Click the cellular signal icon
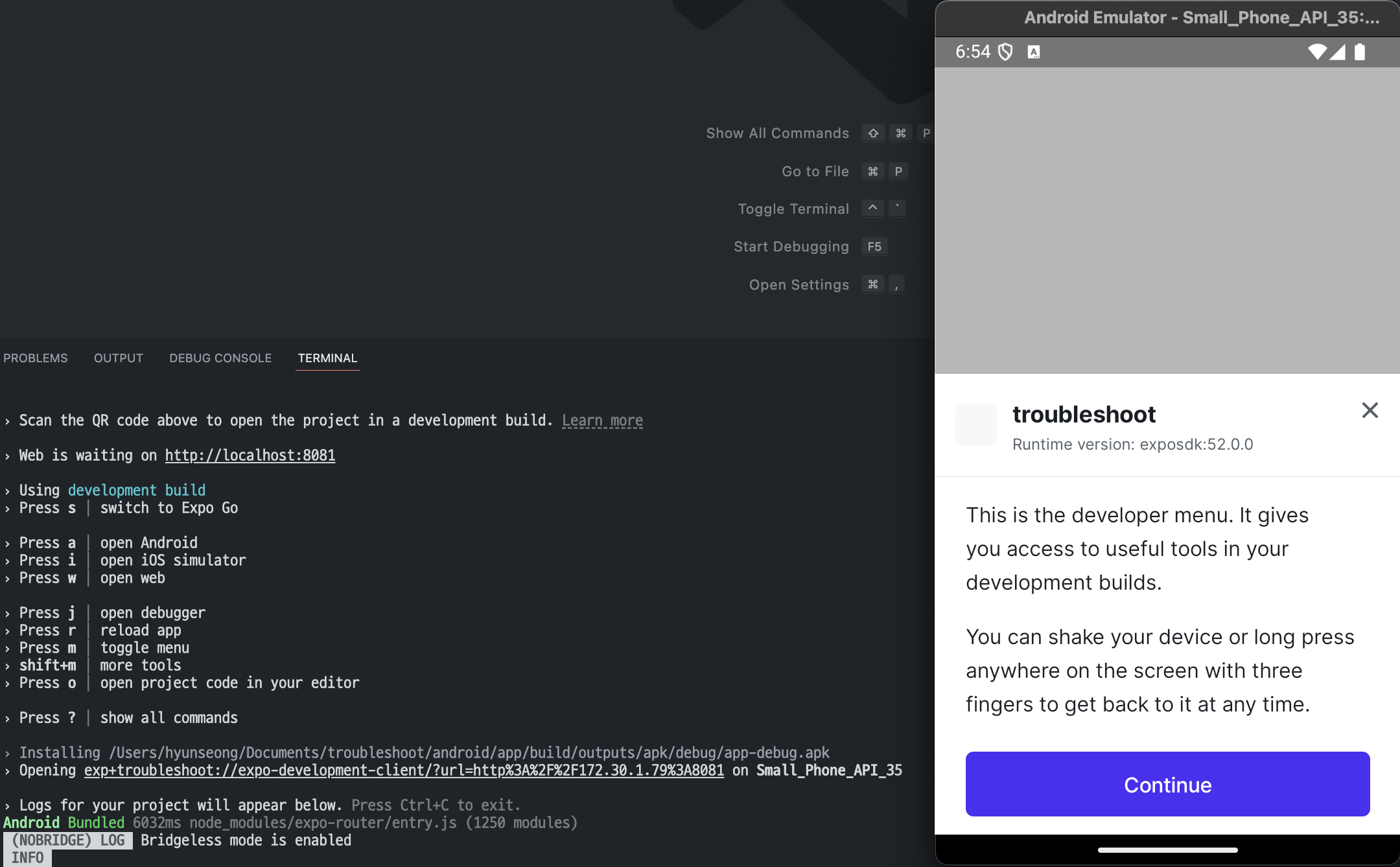The image size is (1400, 867). [x=1338, y=52]
